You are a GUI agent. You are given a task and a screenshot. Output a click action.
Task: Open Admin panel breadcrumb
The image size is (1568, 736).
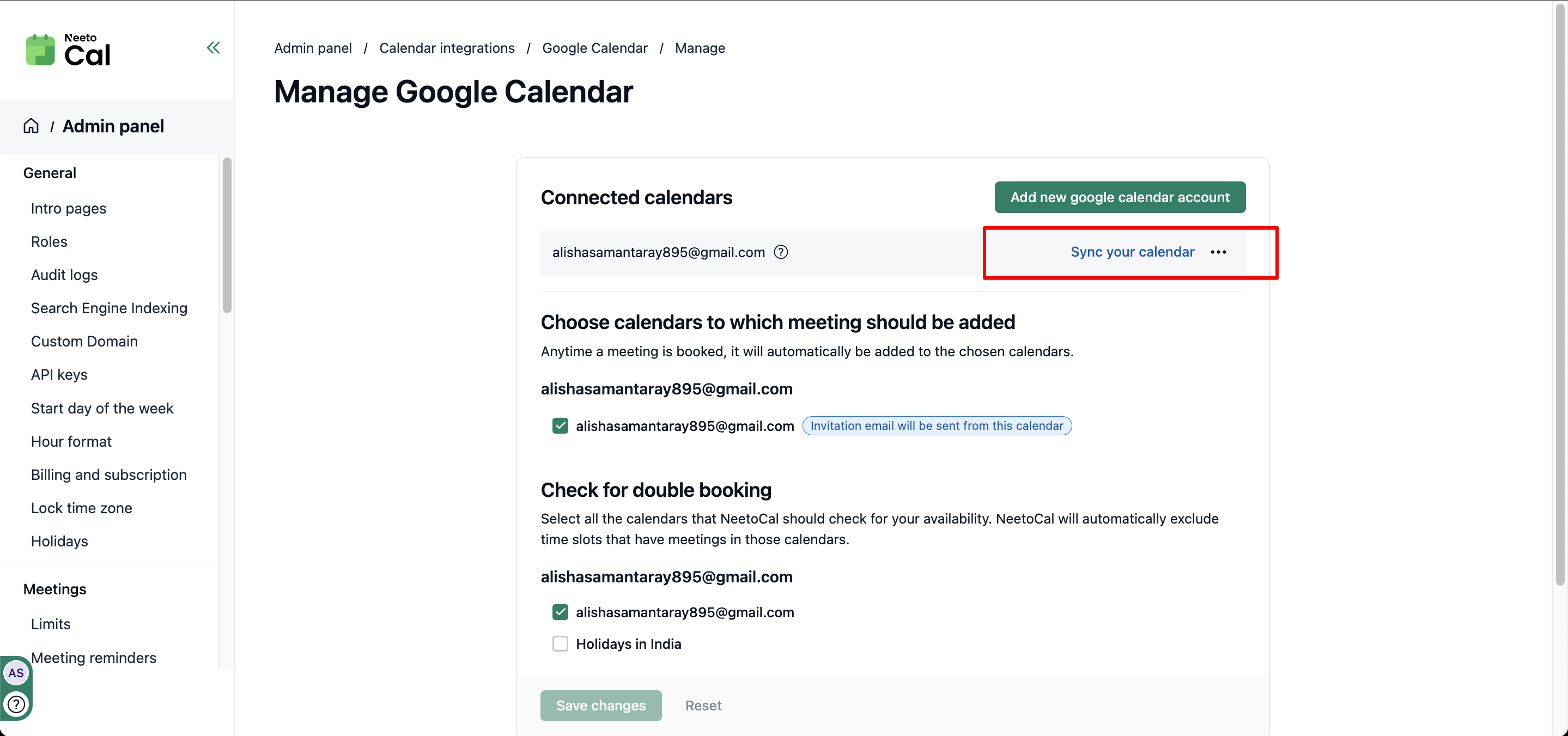coord(313,48)
